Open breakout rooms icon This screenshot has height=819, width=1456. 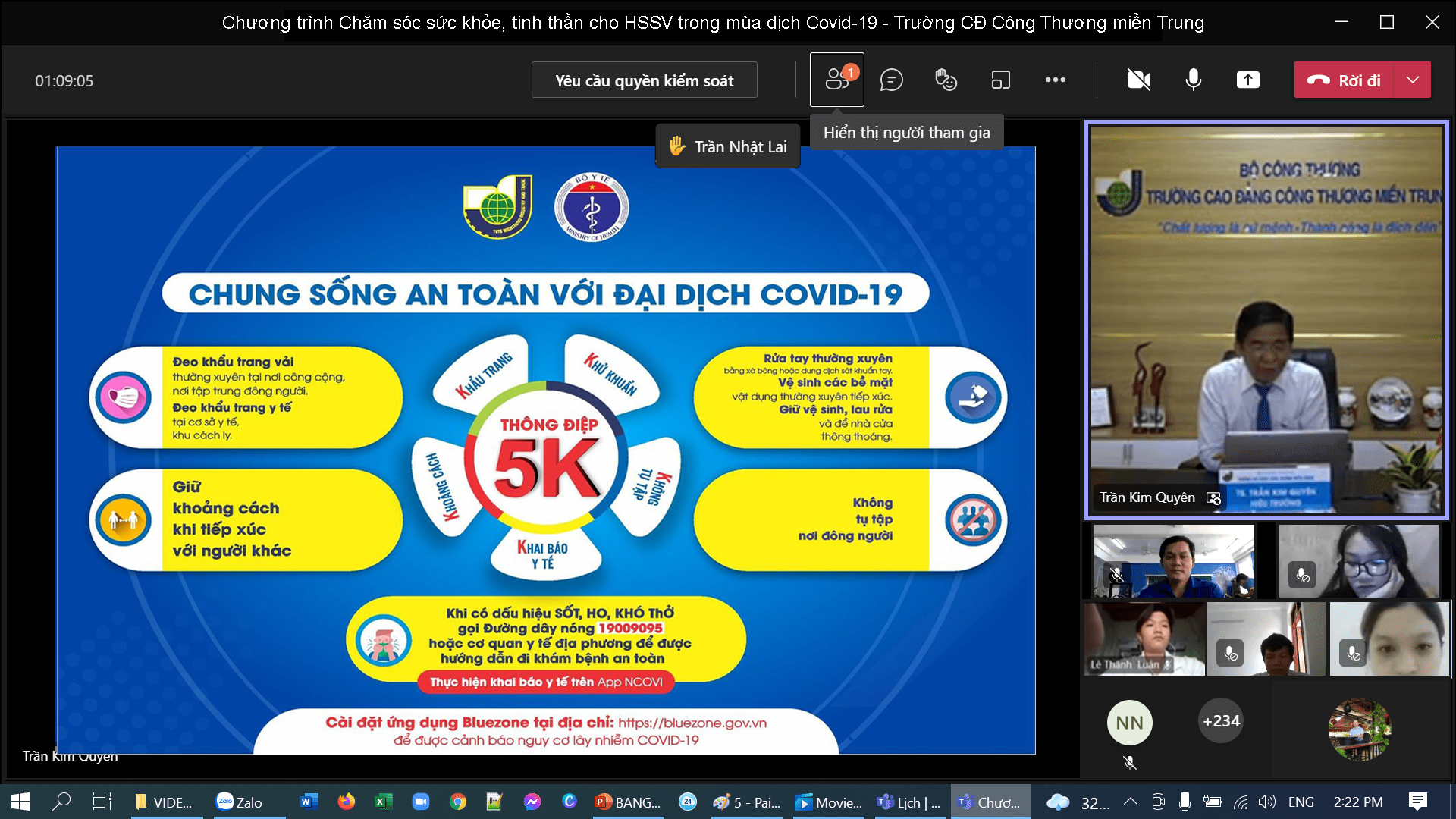pos(1000,80)
